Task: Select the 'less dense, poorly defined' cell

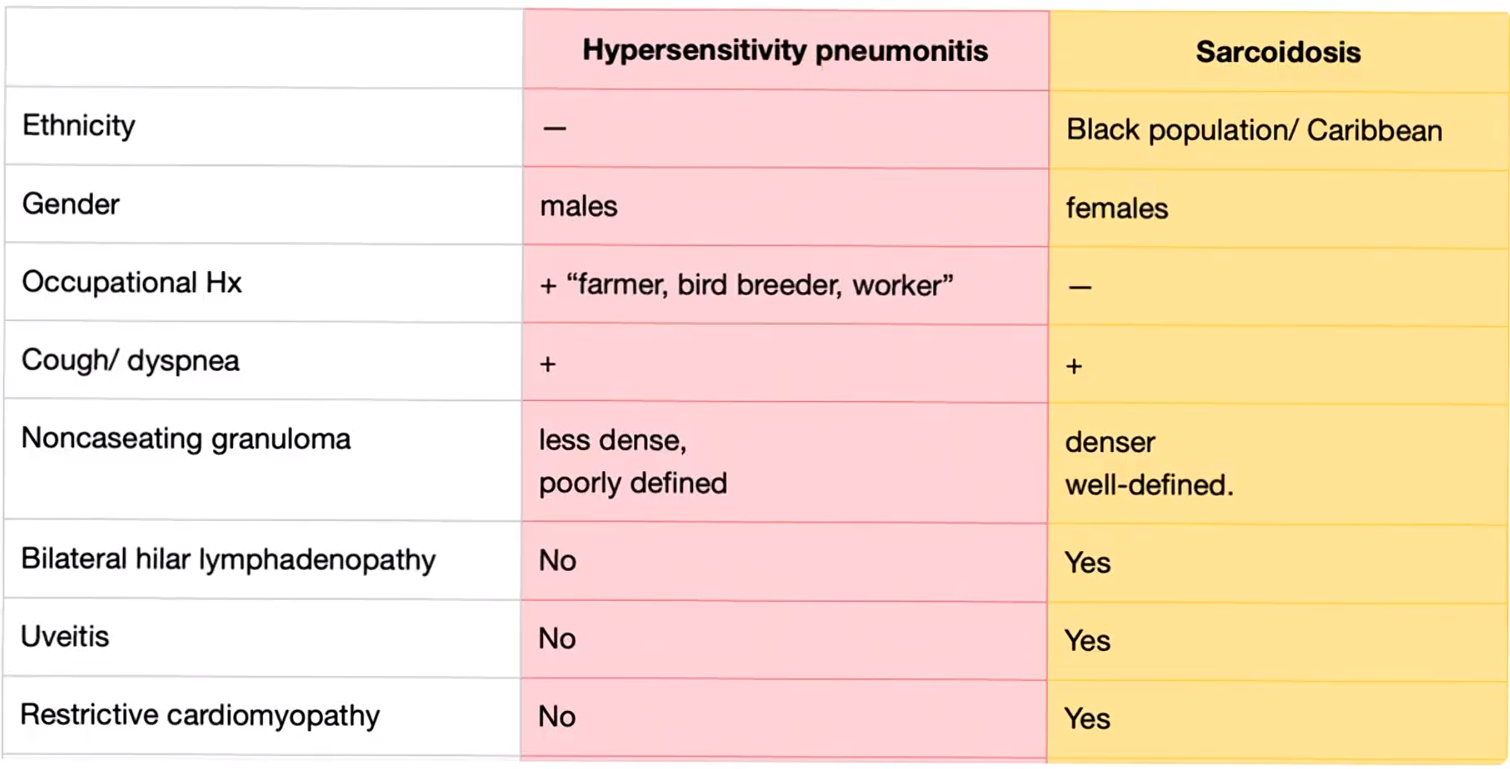Action: [x=785, y=461]
